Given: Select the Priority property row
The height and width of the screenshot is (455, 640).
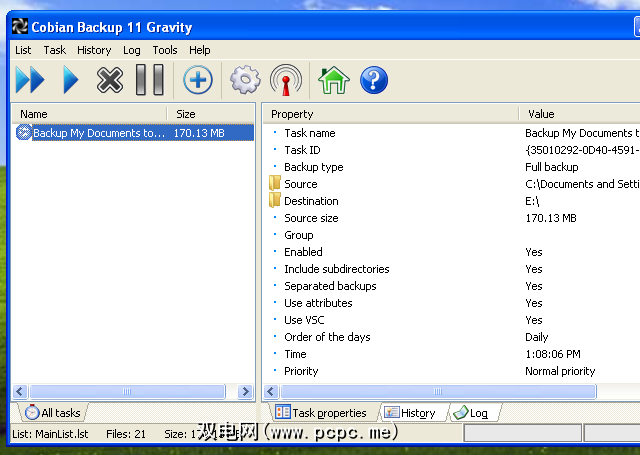Looking at the screenshot, I should (x=452, y=371).
